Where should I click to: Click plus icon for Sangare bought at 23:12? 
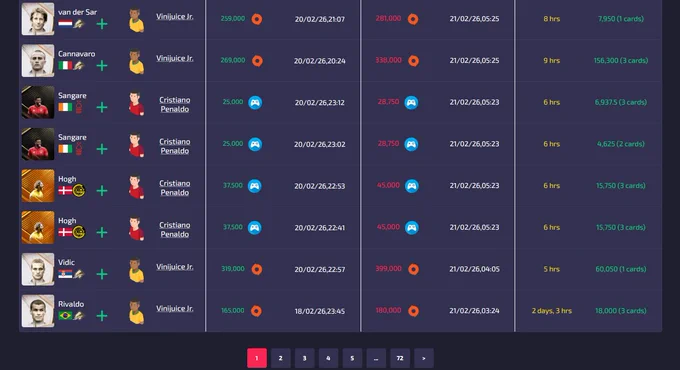click(x=102, y=107)
